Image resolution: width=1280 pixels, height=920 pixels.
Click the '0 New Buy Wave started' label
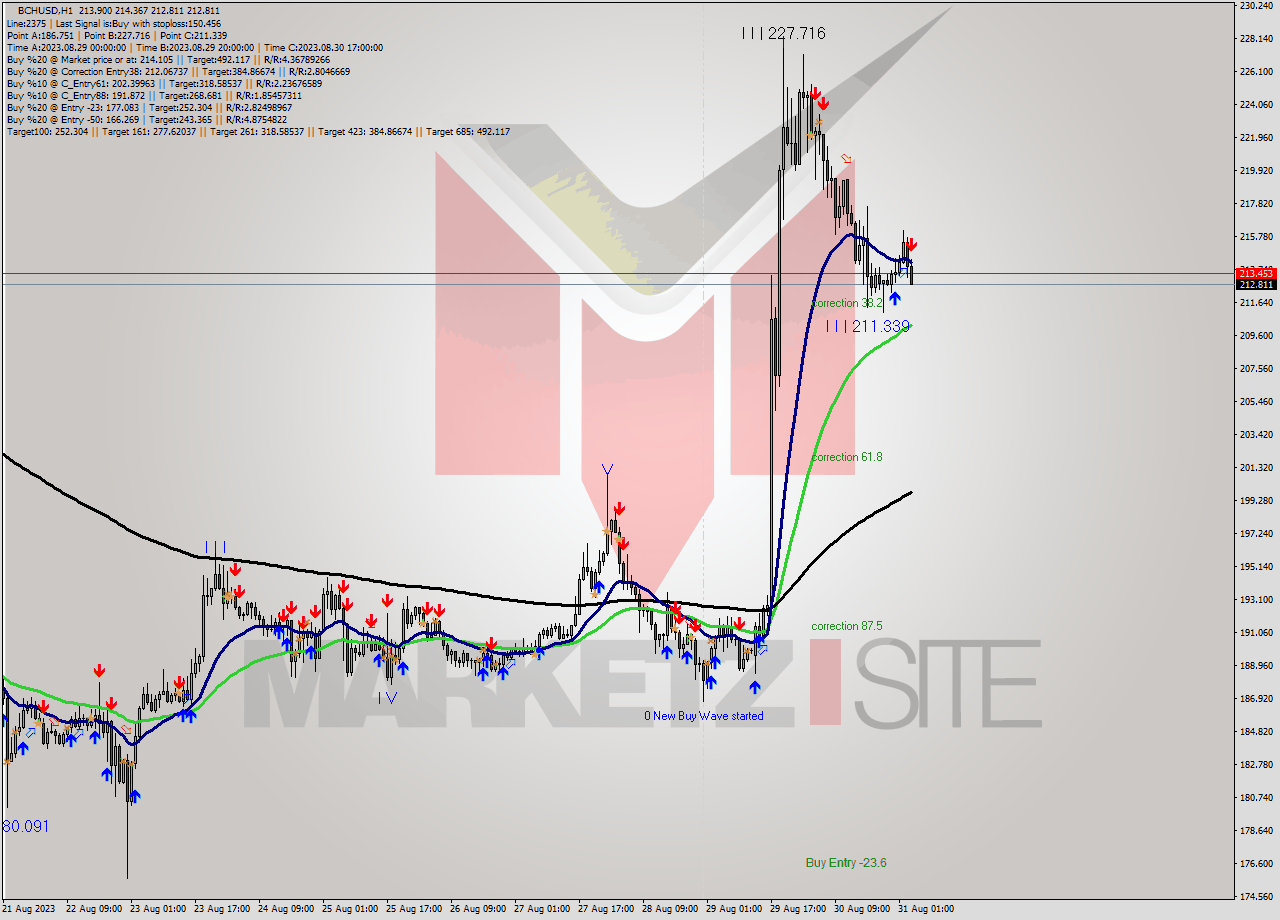704,716
